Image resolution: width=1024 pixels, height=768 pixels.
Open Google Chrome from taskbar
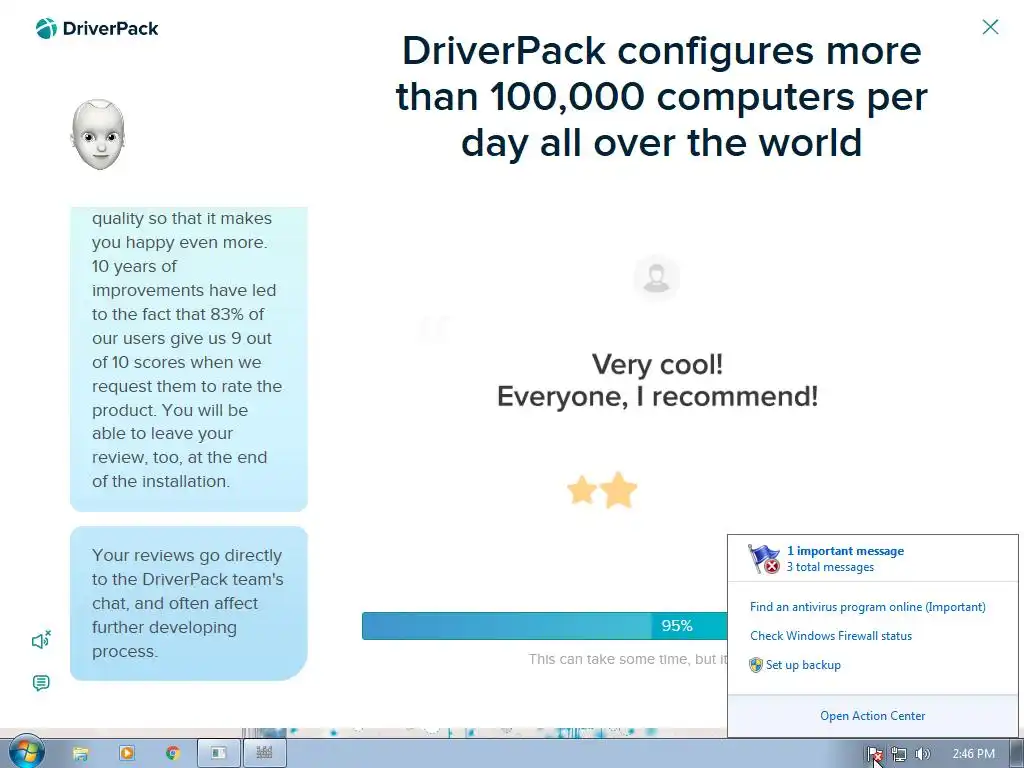(172, 753)
